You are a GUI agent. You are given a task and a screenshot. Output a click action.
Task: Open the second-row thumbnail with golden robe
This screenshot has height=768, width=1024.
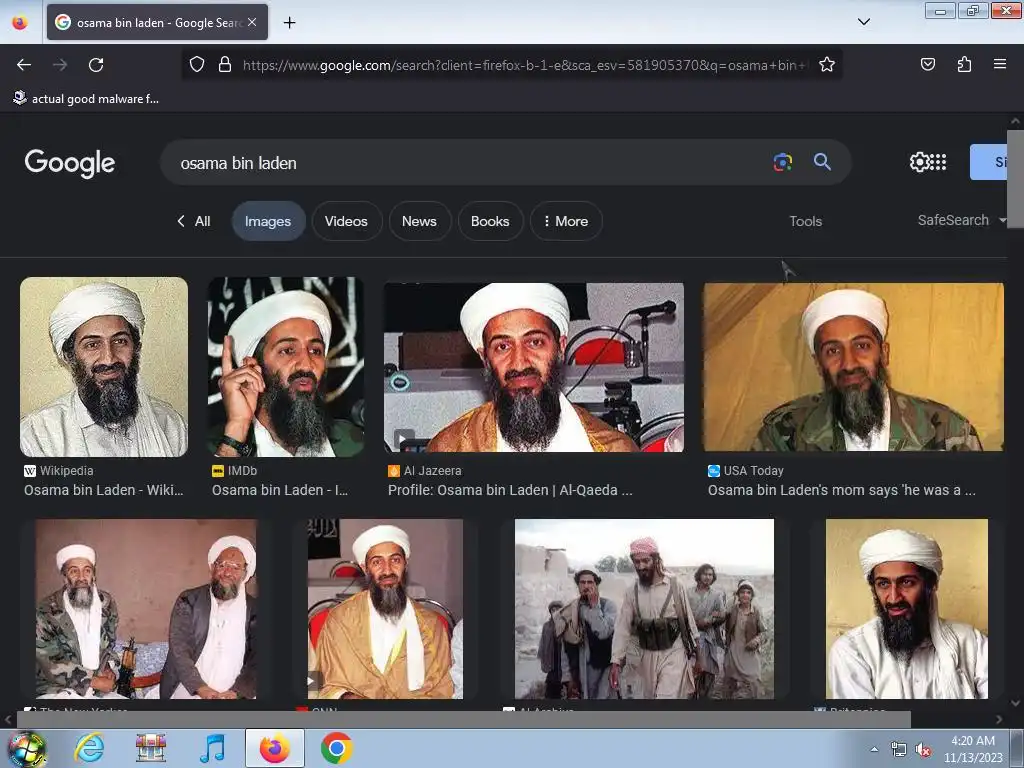385,609
